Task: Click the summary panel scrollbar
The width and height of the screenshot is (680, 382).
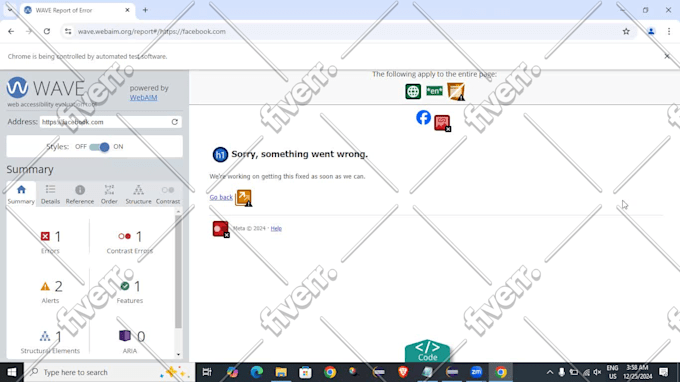Action: click(178, 271)
